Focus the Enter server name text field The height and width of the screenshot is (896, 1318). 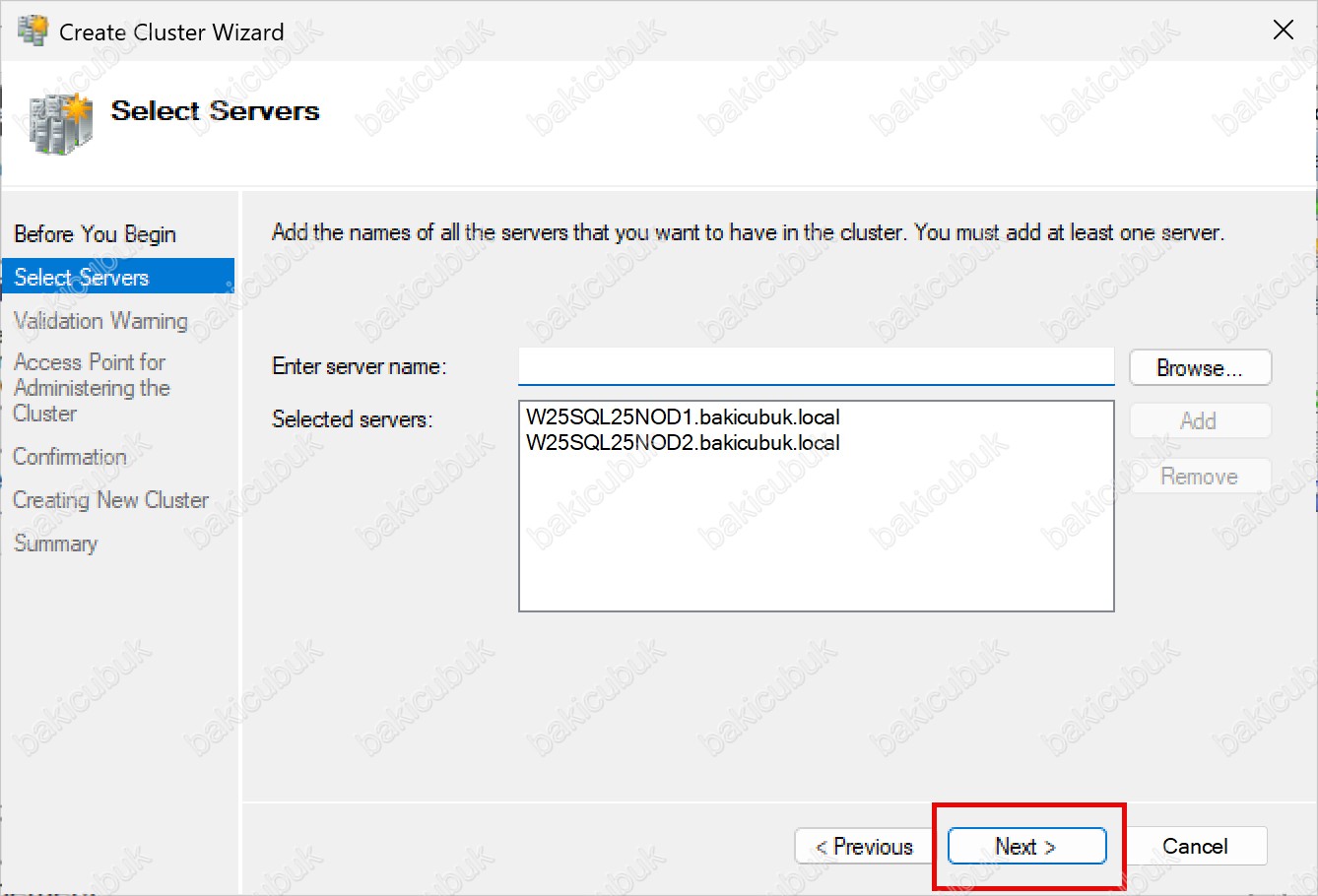[x=815, y=367]
